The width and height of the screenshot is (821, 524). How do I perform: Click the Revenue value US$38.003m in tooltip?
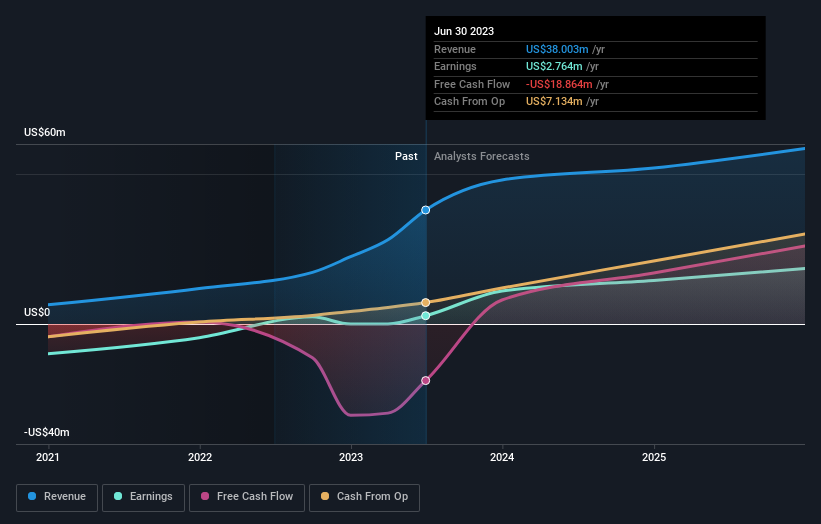click(x=557, y=49)
